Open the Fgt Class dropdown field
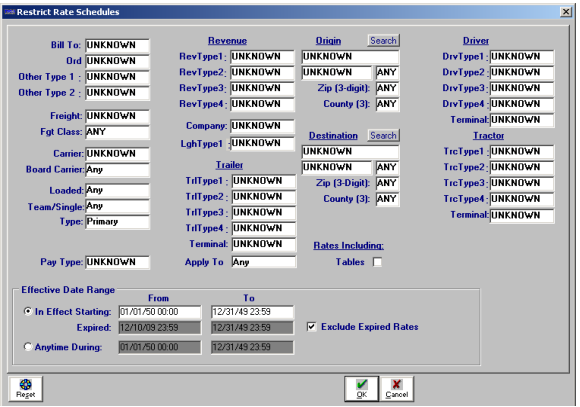Viewport: 580px width, 407px height. click(x=117, y=132)
